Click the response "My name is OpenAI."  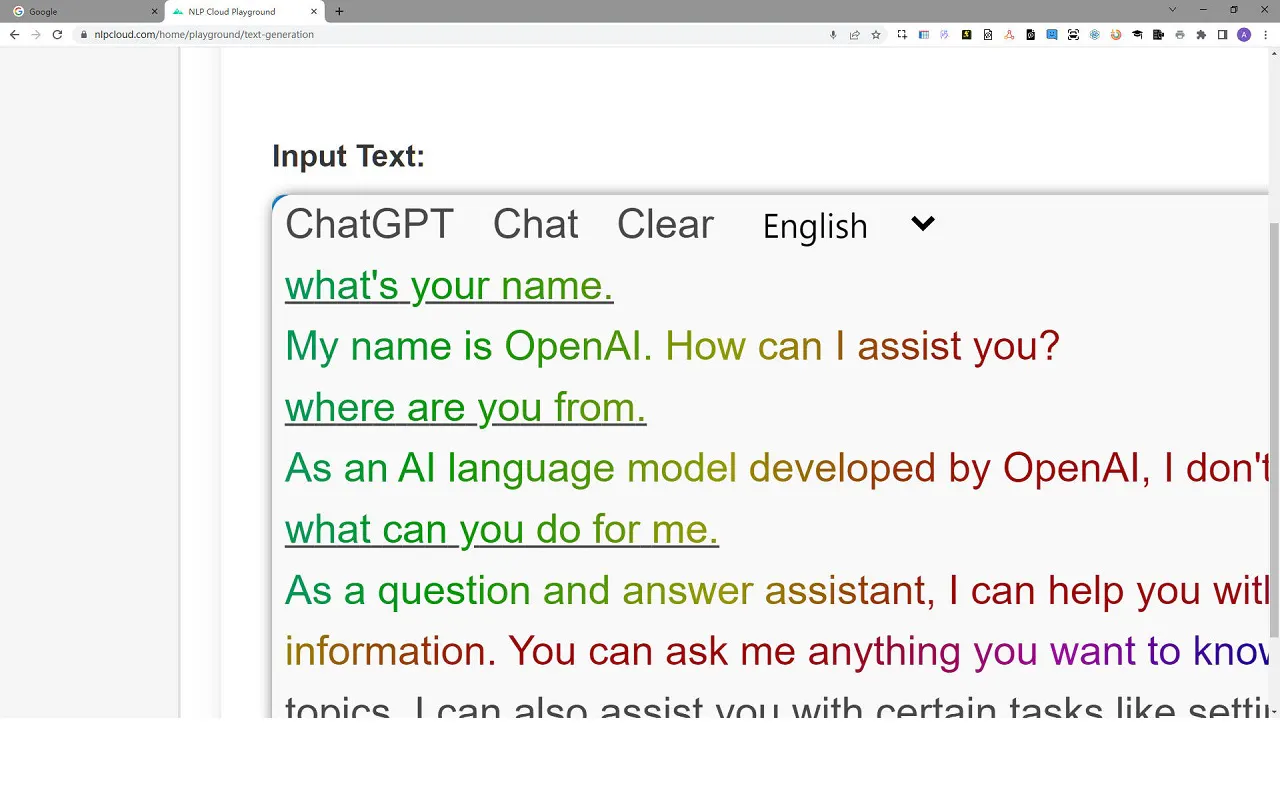point(469,346)
